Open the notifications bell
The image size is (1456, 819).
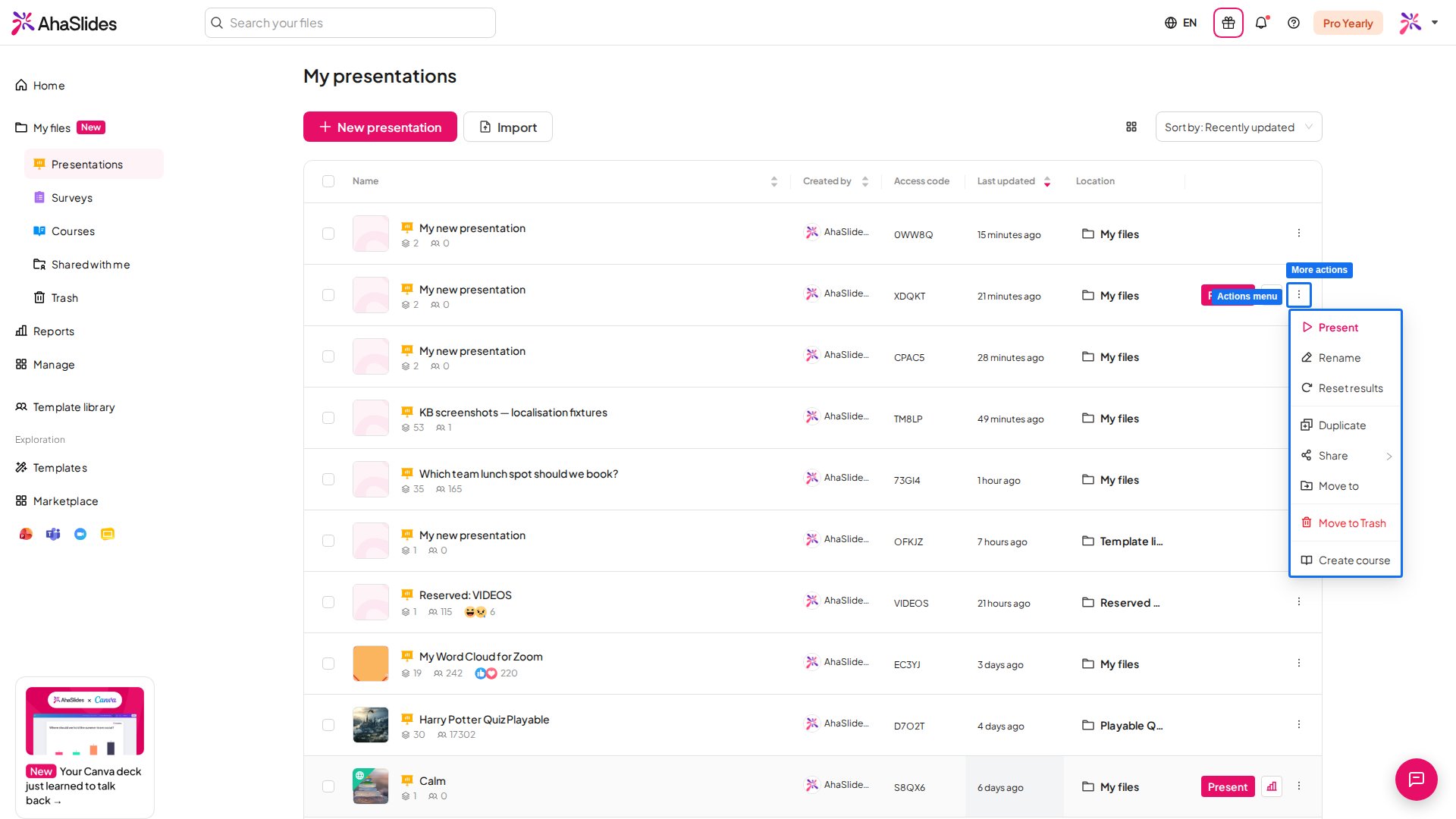coord(1262,23)
